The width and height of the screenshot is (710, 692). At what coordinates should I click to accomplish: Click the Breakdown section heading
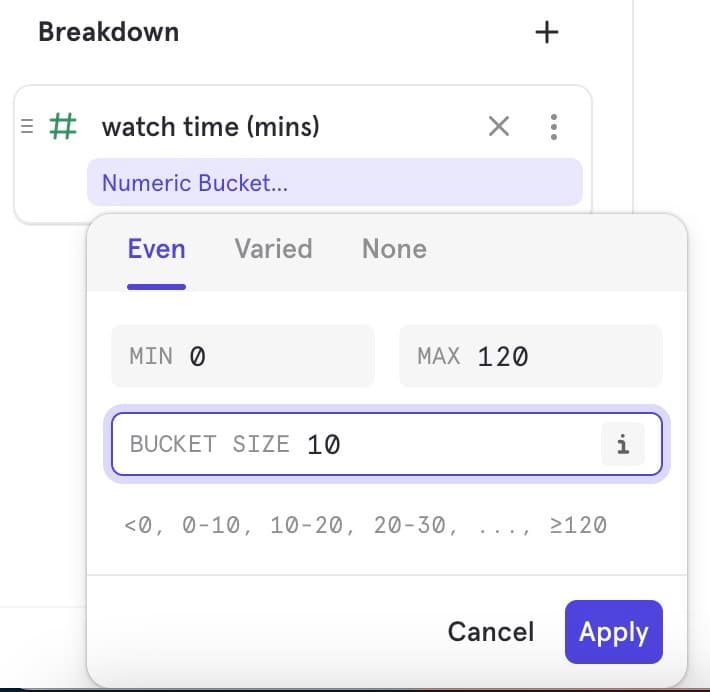point(108,32)
